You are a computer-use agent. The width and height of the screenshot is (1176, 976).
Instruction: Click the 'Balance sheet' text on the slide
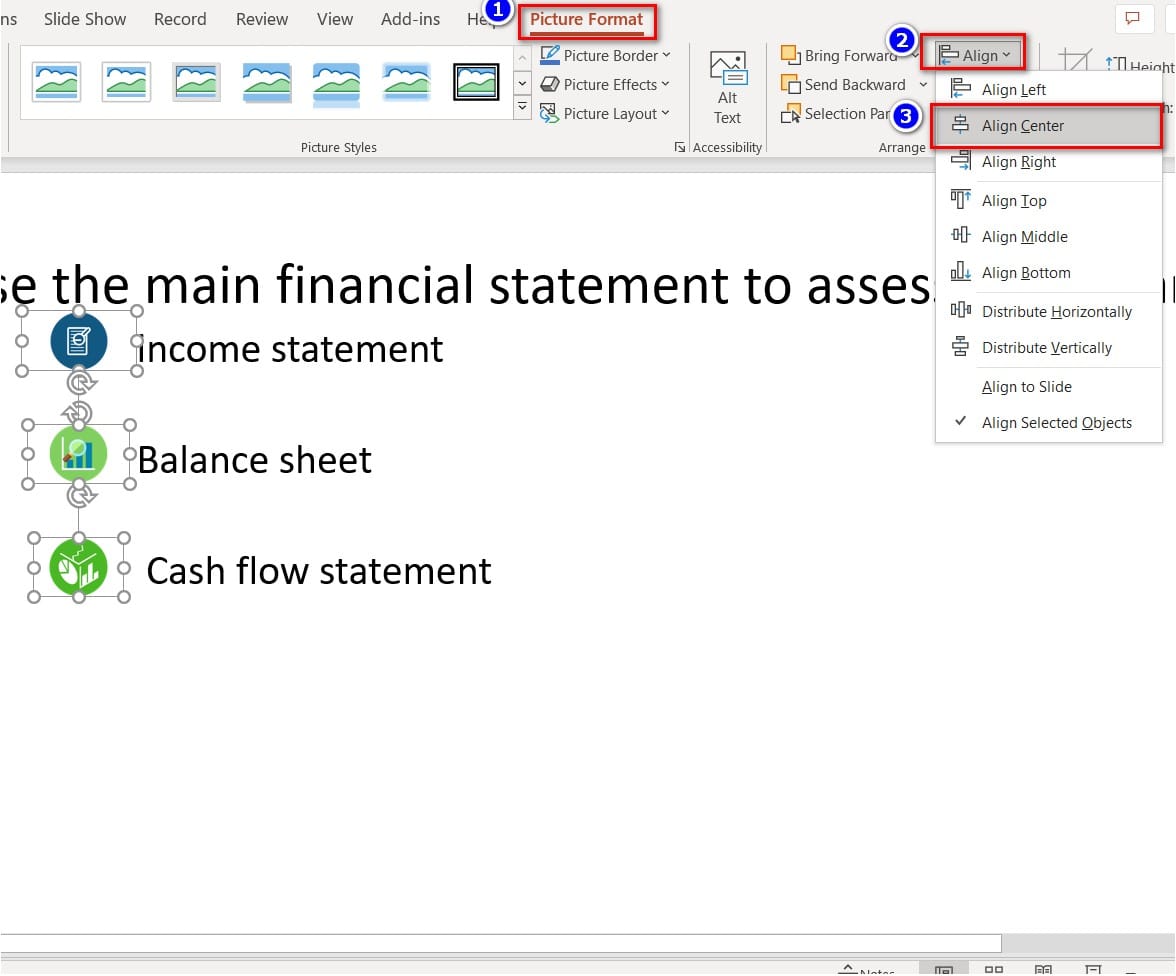tap(255, 460)
